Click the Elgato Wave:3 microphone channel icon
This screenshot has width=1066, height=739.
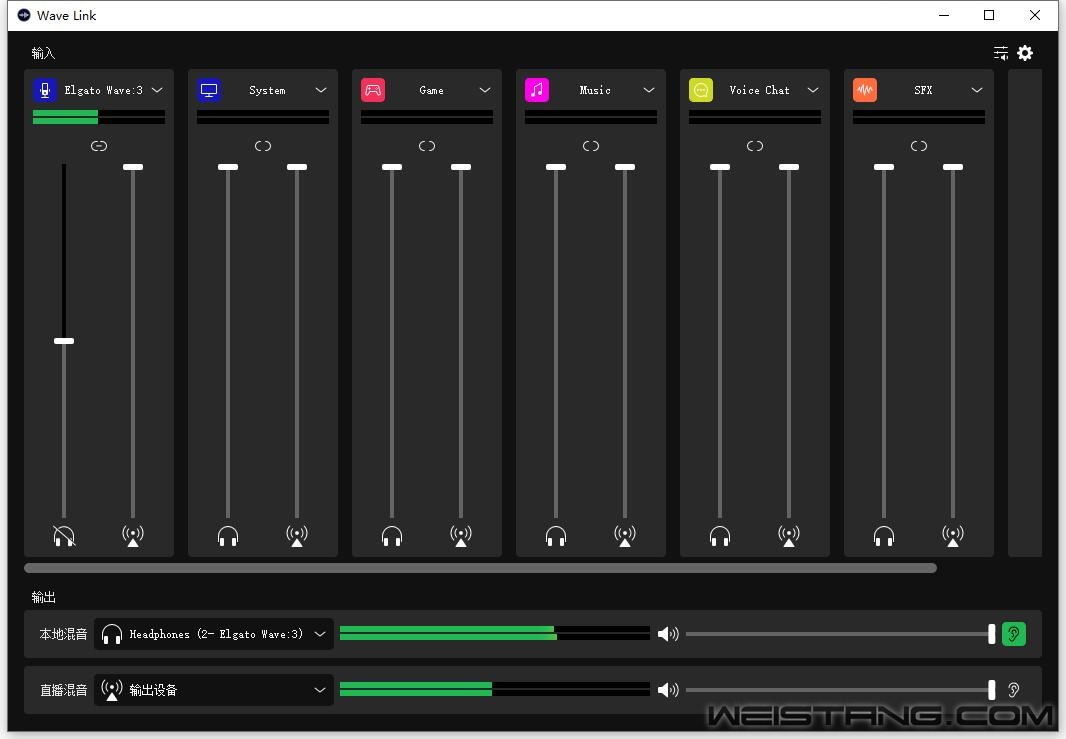click(45, 90)
